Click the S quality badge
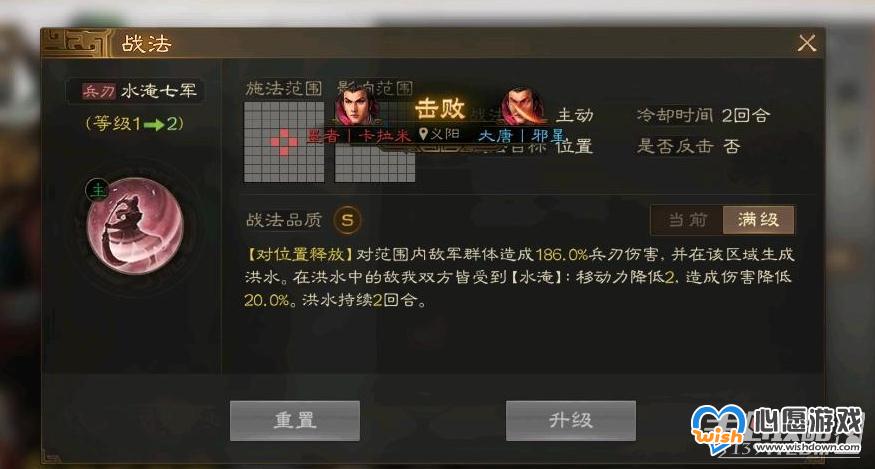The height and width of the screenshot is (469, 875). [347, 219]
